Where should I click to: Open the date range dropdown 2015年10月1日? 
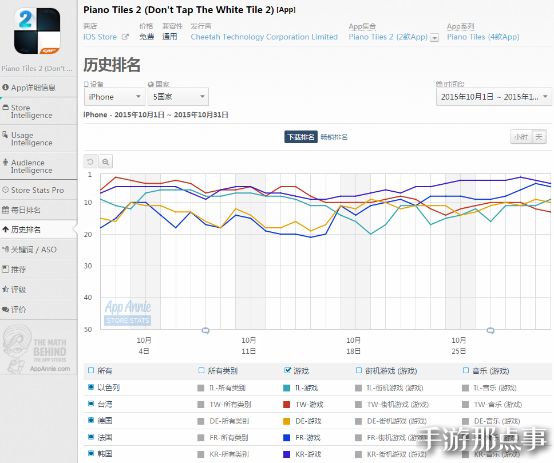point(494,96)
